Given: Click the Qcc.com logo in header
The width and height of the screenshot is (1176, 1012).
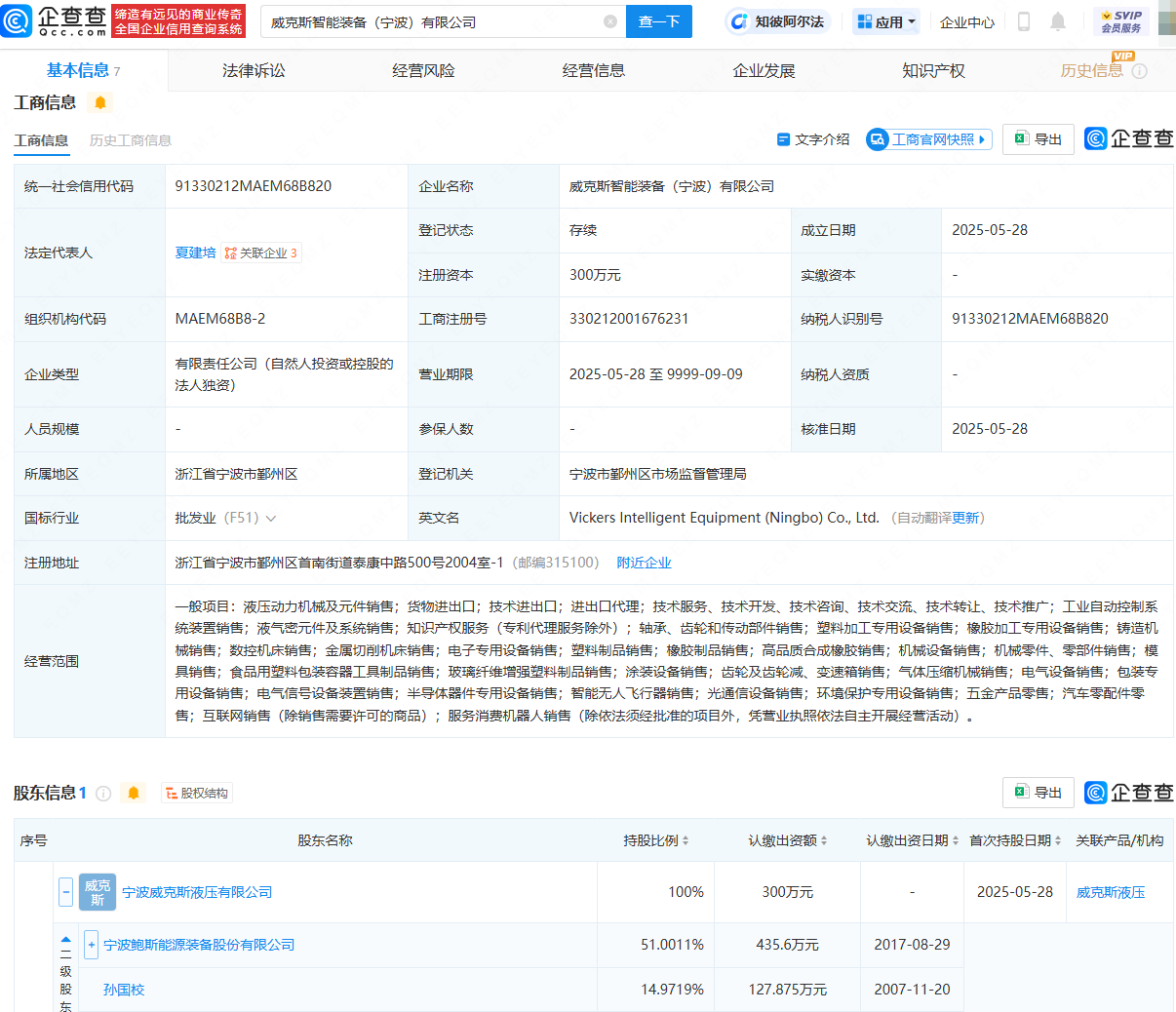Looking at the screenshot, I should 55,20.
